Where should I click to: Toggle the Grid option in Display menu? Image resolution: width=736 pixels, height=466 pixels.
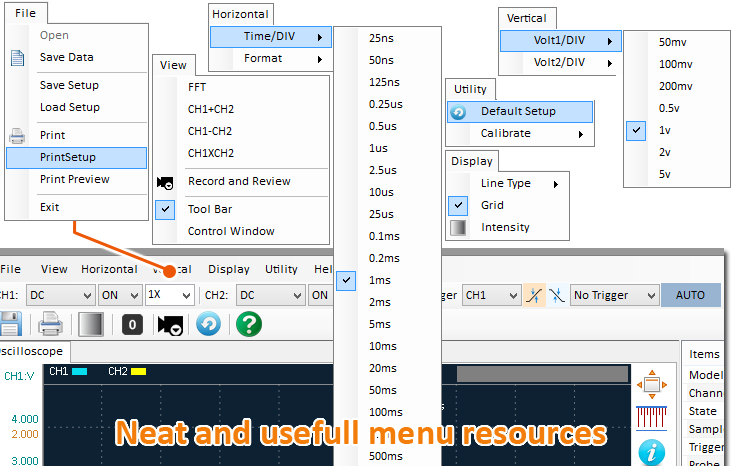coord(492,205)
